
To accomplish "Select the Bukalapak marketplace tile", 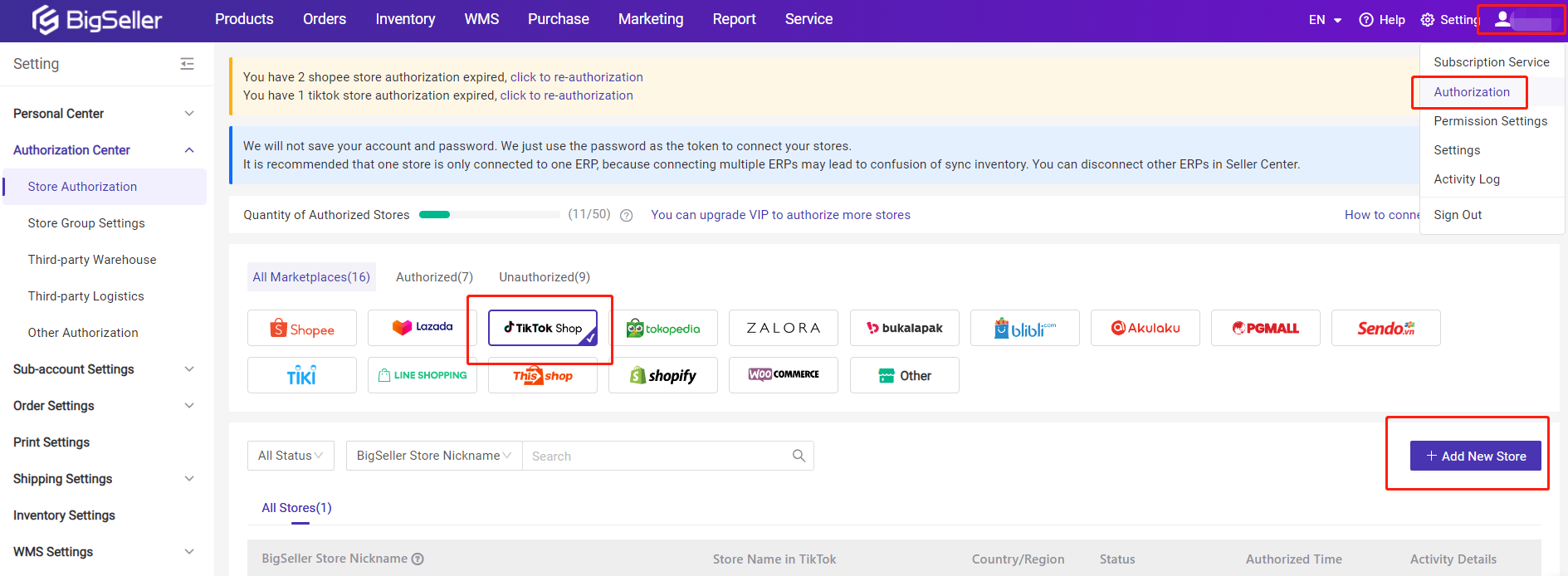I will (905, 328).
